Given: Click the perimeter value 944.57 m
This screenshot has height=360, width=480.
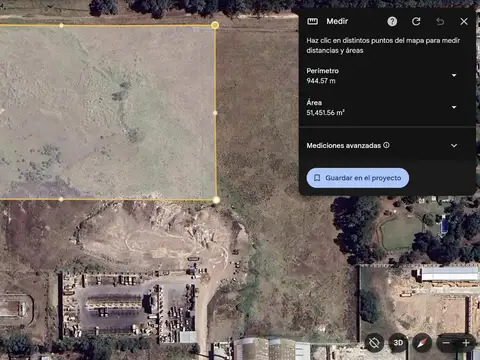Looking at the screenshot, I should [321, 81].
